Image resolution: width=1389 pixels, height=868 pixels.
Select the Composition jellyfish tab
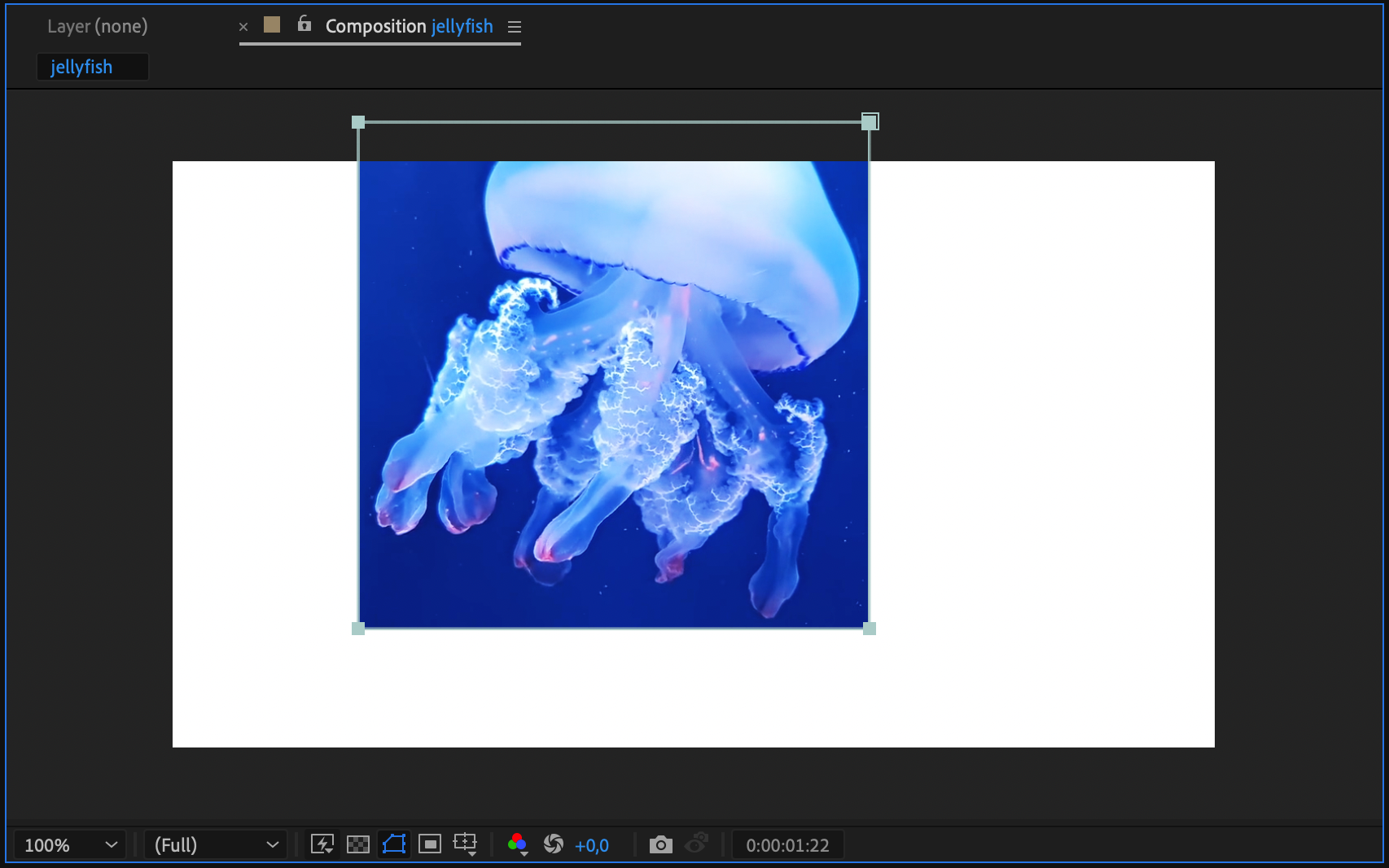tap(409, 26)
